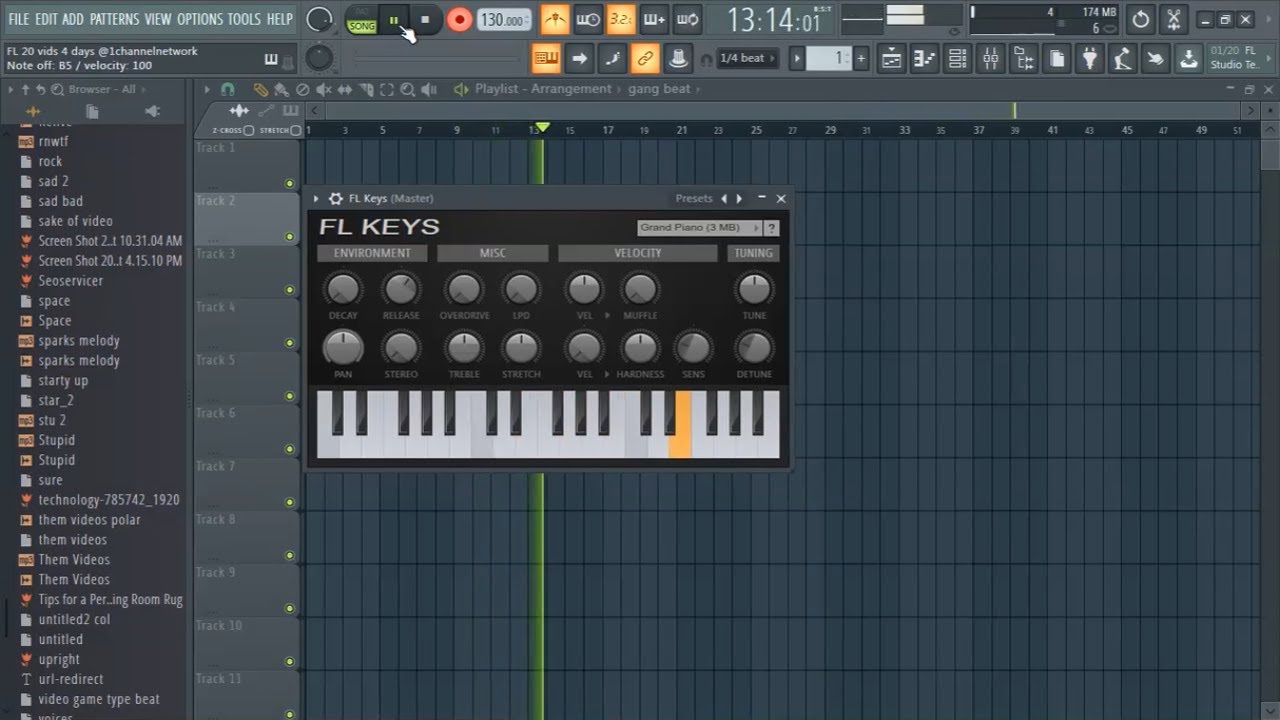Click the plus button to add pattern
The image size is (1280, 720).
[861, 58]
